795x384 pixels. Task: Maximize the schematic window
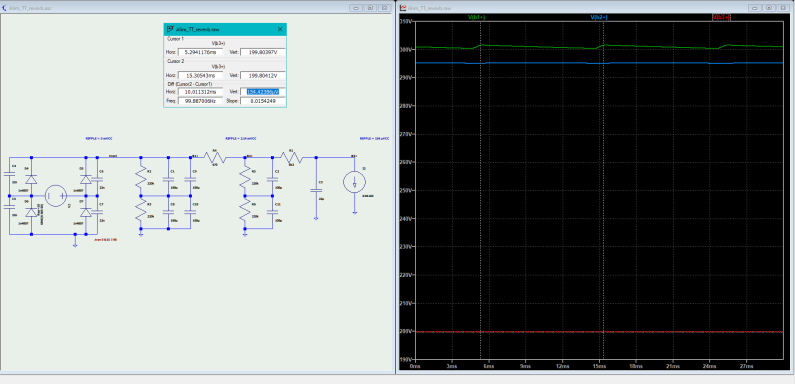click(x=371, y=8)
